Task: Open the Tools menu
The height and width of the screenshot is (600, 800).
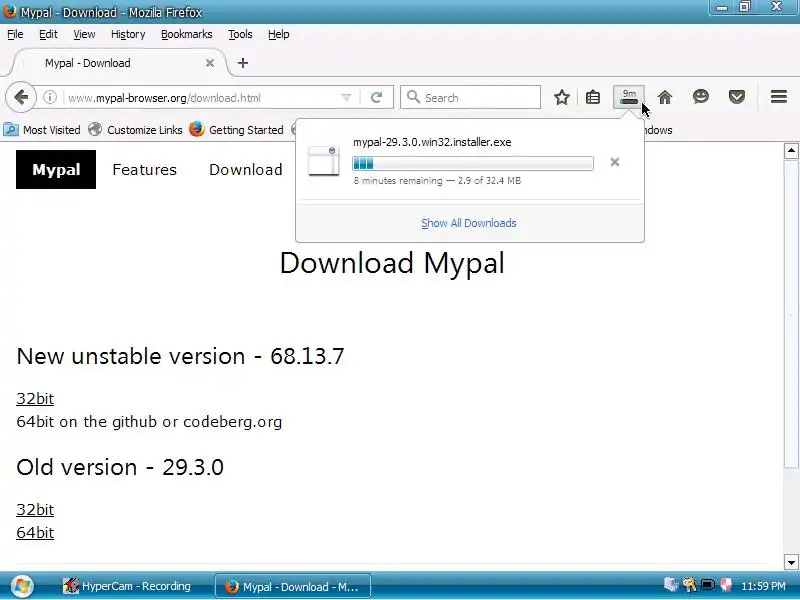Action: pos(240,34)
